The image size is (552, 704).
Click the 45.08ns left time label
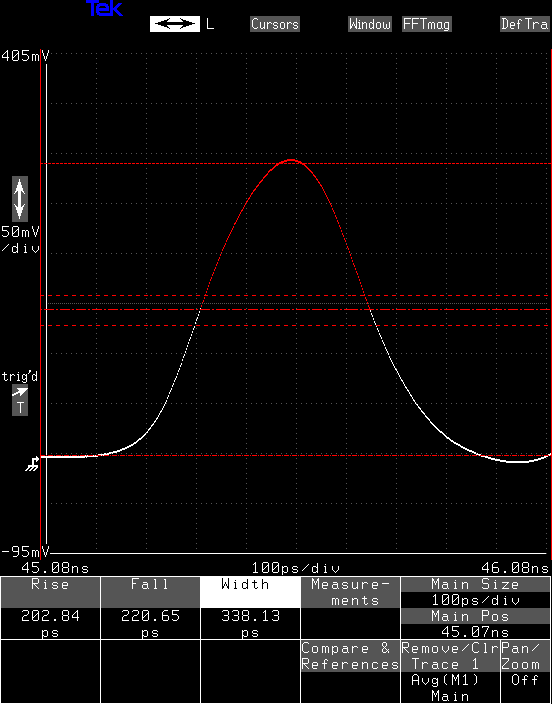click(x=55, y=568)
